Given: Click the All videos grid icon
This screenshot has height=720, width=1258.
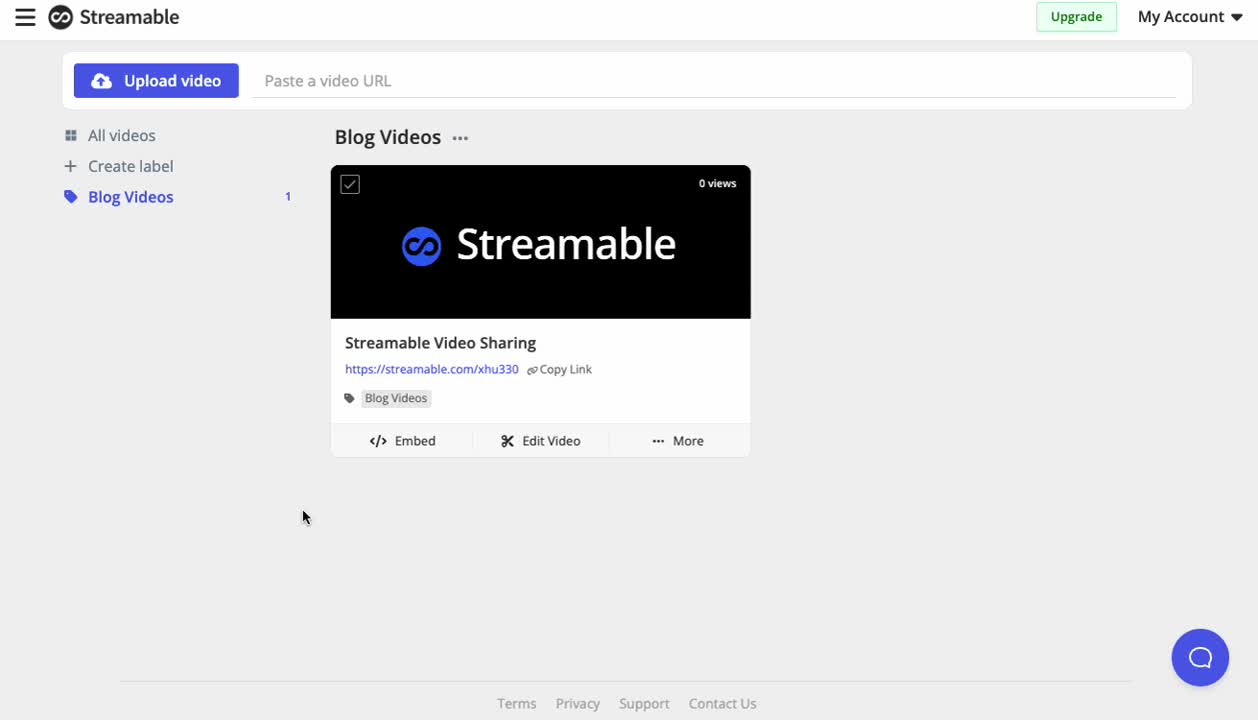Looking at the screenshot, I should 70,136.
